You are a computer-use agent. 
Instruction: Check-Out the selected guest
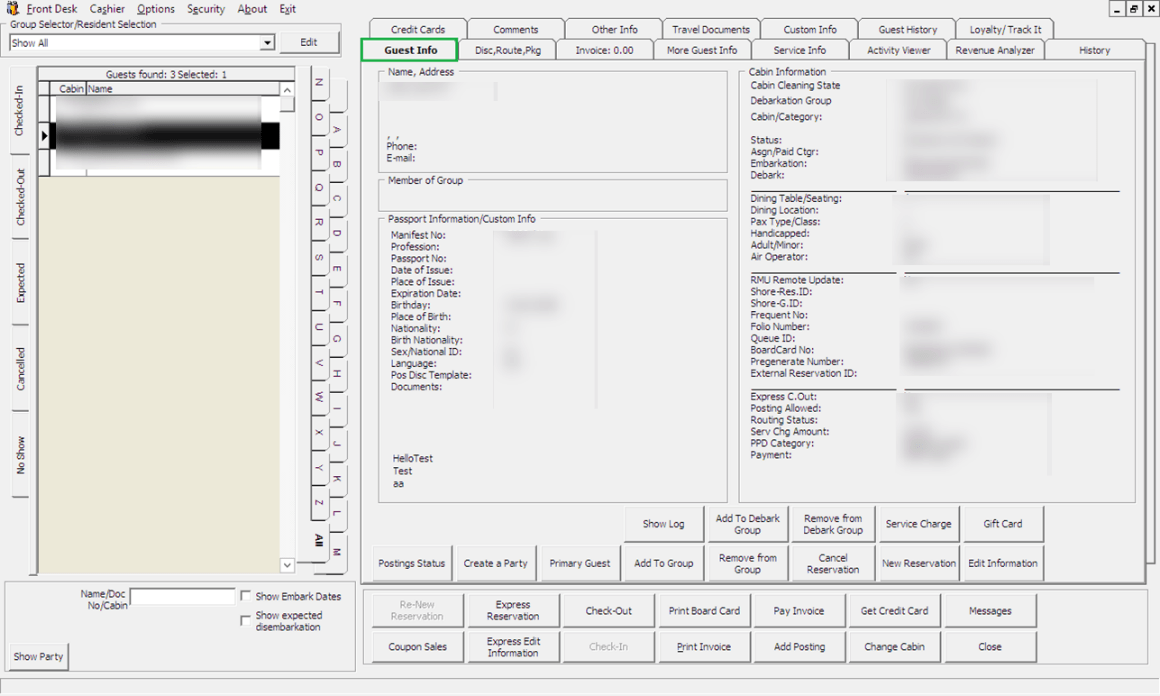pyautogui.click(x=609, y=610)
